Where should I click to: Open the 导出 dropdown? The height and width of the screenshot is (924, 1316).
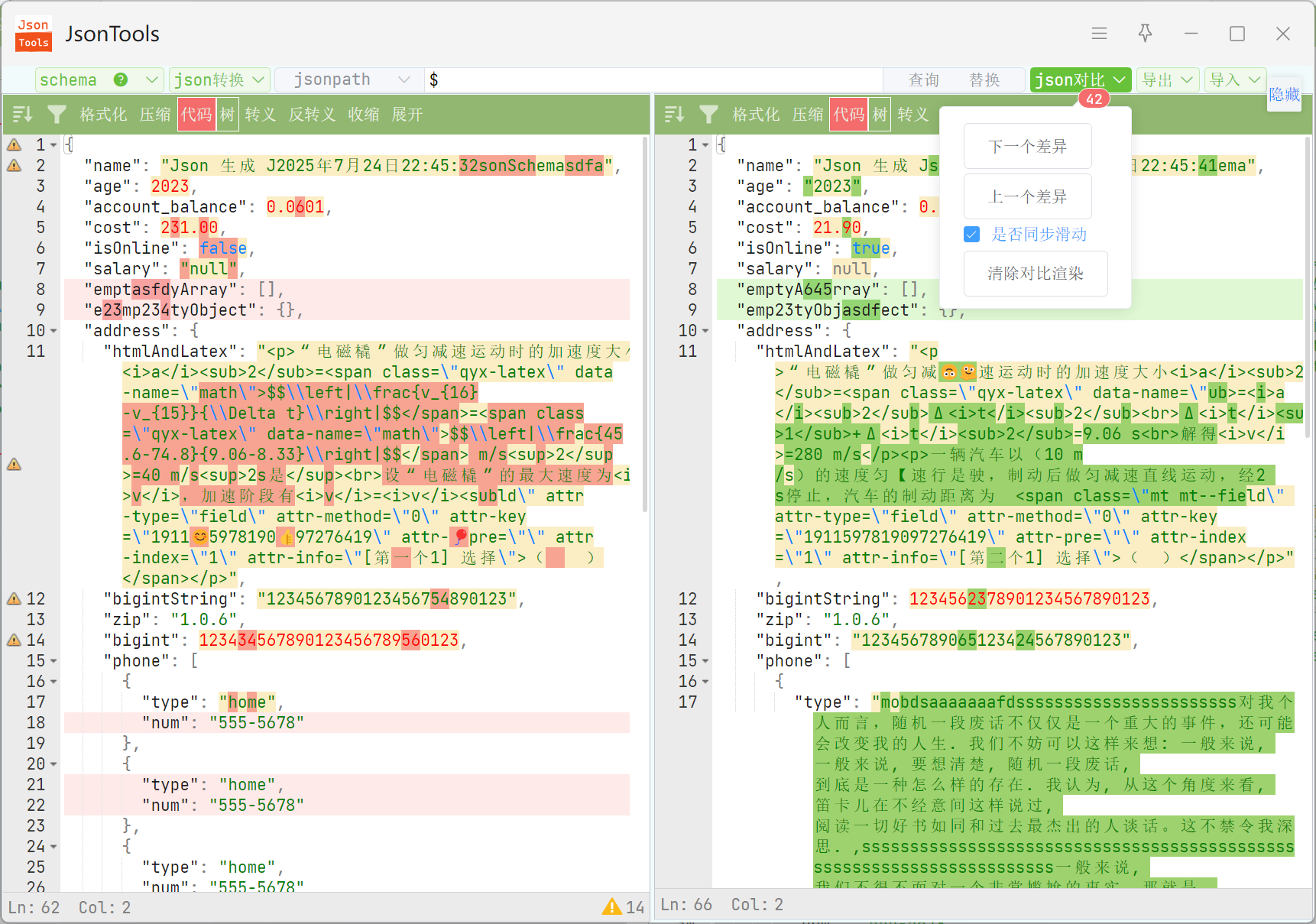1167,79
